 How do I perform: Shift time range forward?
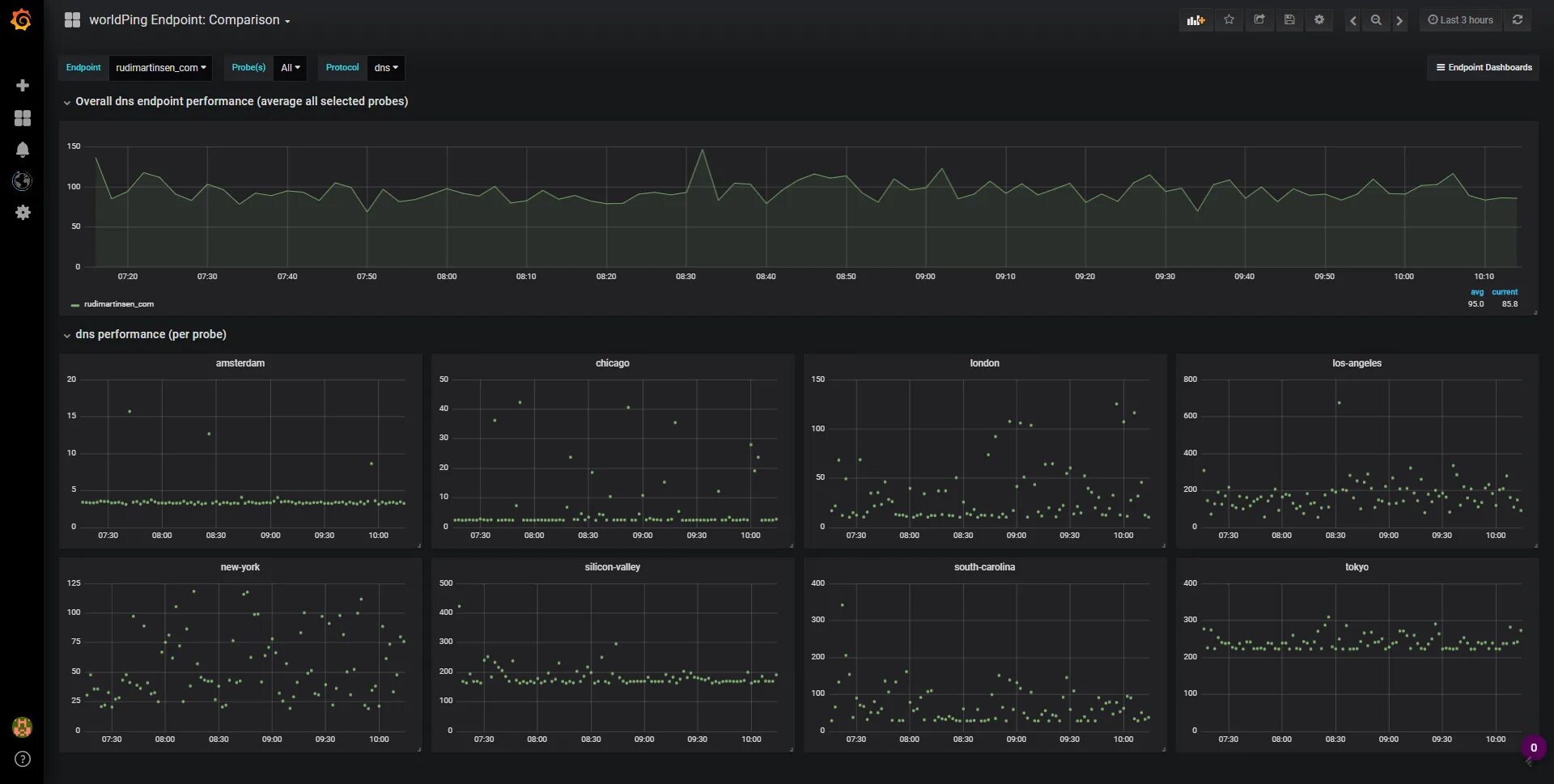1399,20
